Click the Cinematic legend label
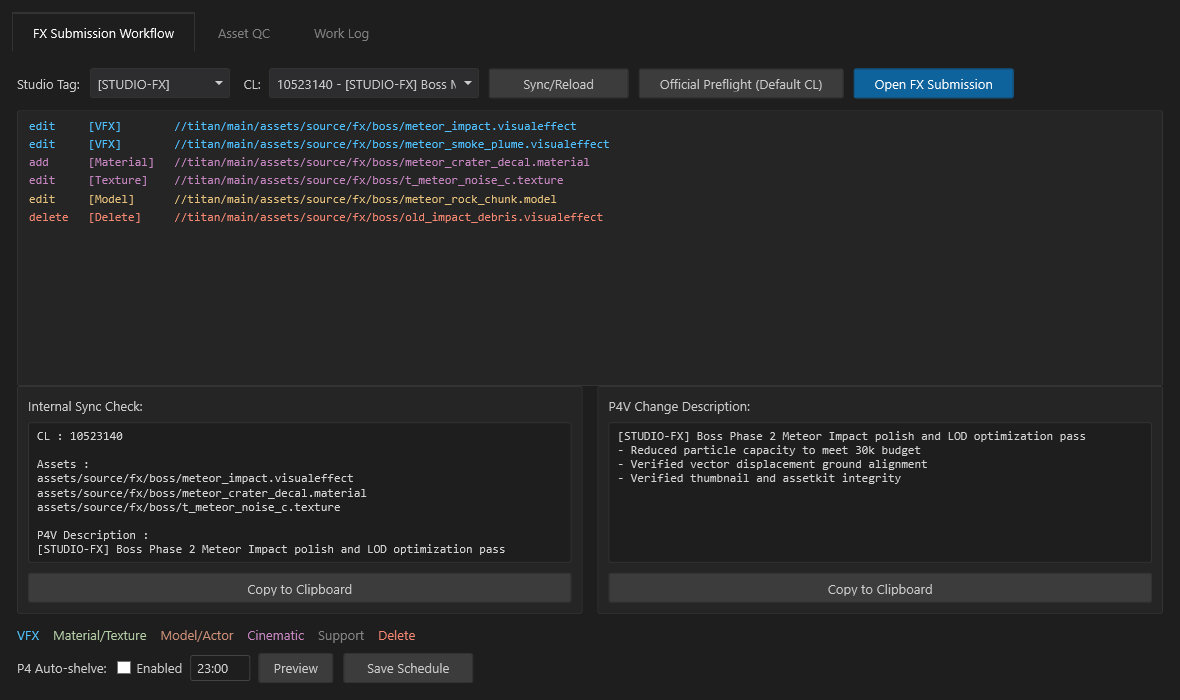 [x=275, y=635]
